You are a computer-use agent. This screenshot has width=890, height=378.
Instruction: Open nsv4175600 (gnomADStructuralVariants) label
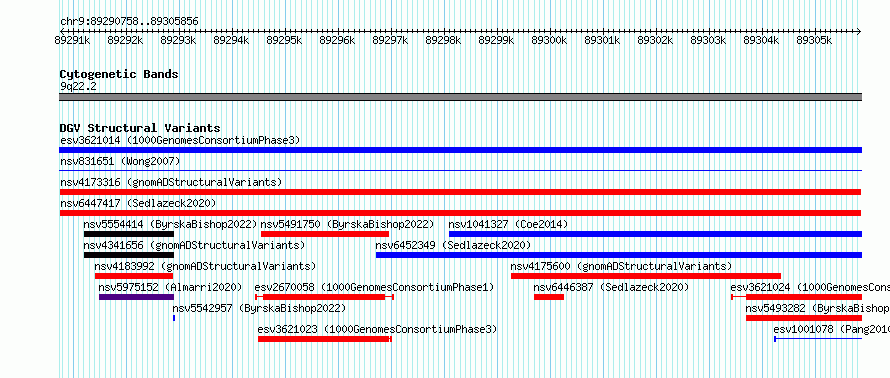(x=622, y=266)
